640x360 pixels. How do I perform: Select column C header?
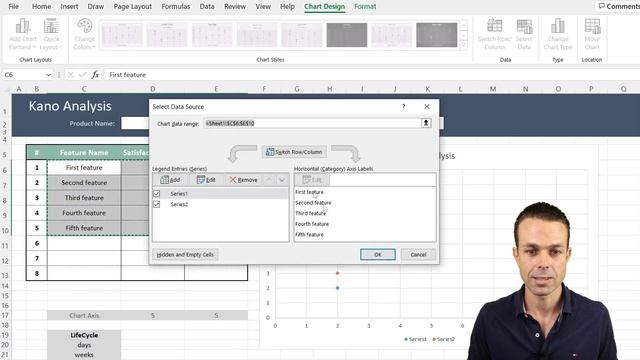click(84, 89)
